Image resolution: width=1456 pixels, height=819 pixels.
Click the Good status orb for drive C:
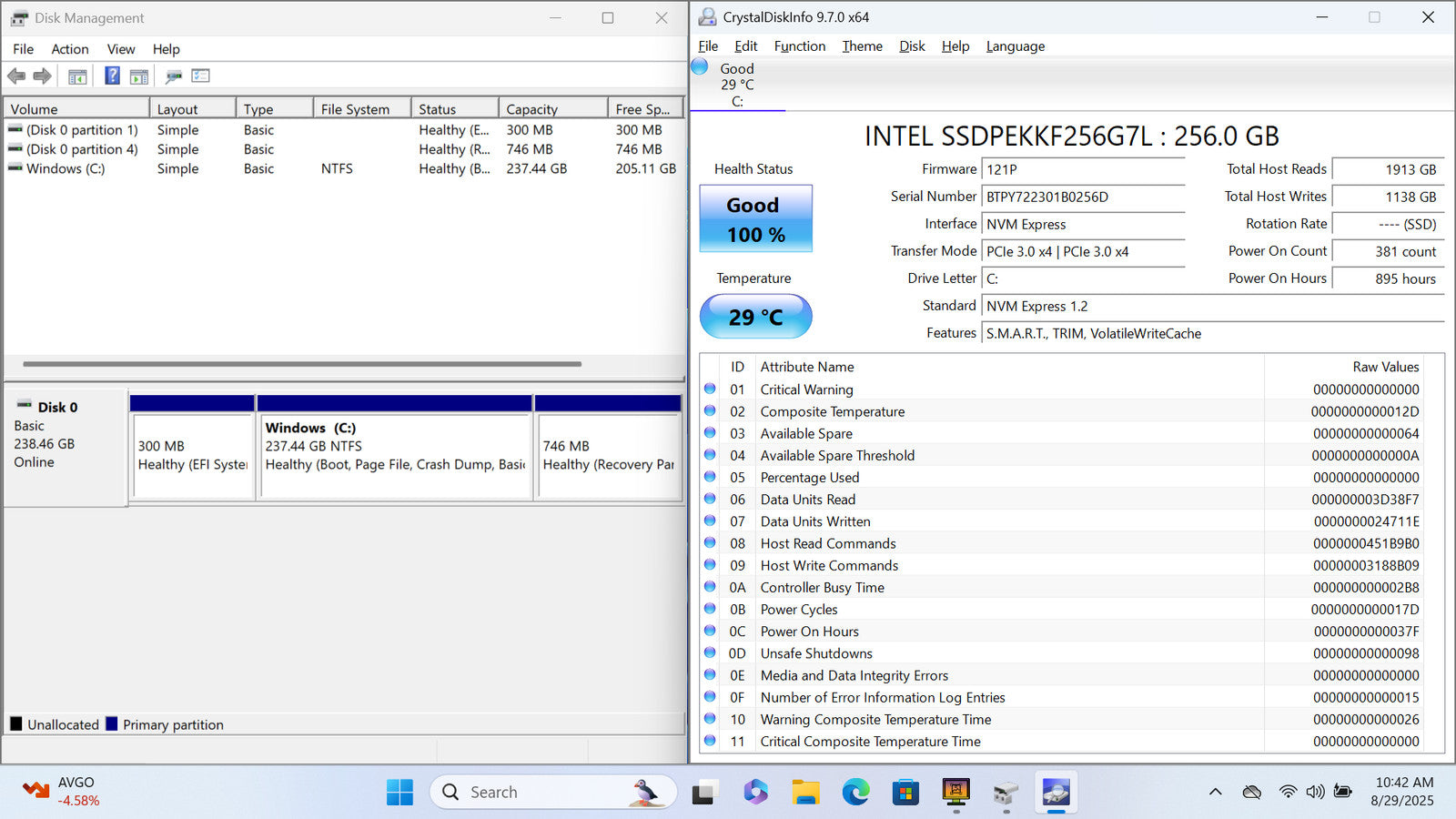point(700,66)
